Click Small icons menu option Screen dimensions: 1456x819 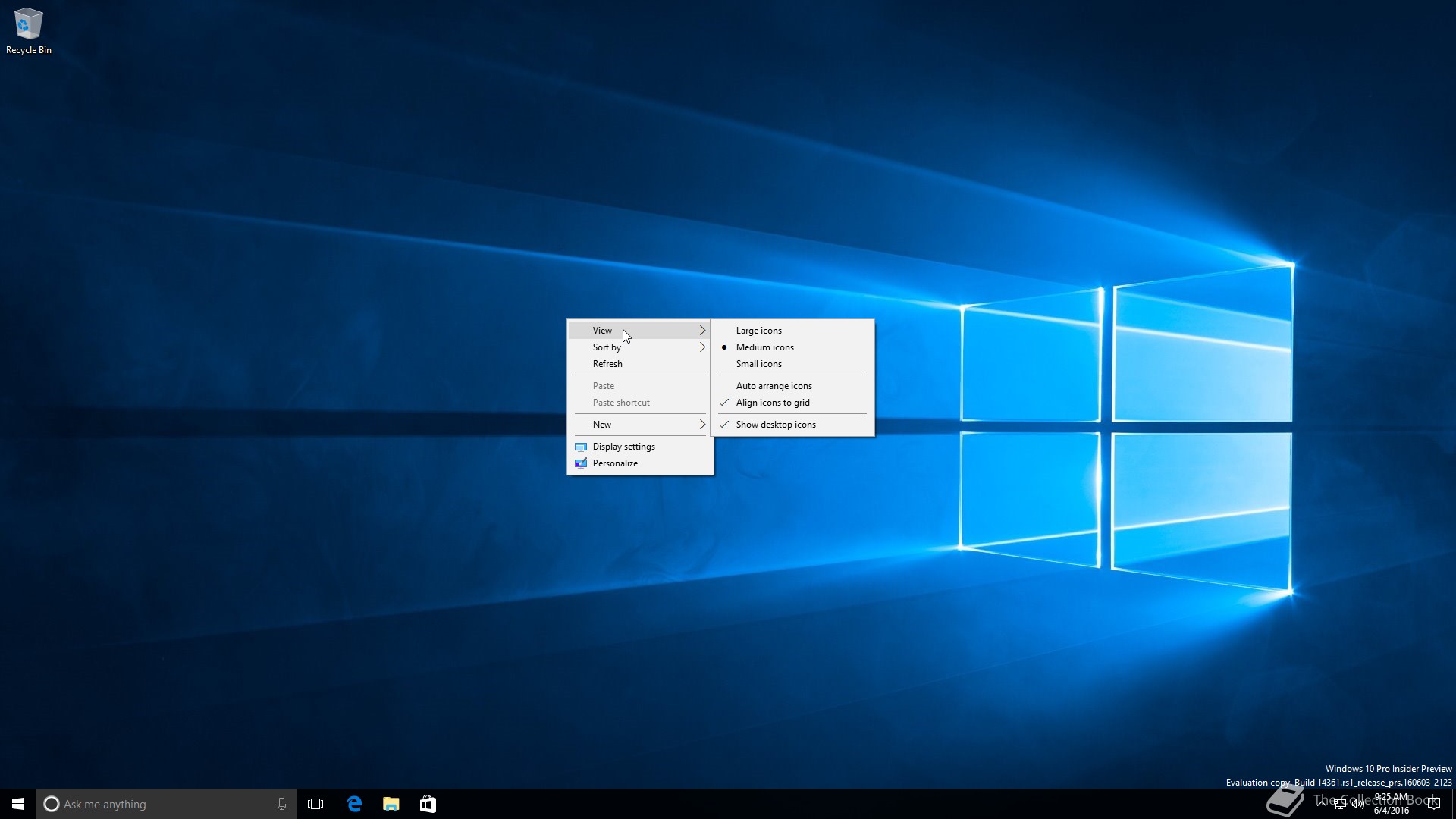[x=759, y=363]
